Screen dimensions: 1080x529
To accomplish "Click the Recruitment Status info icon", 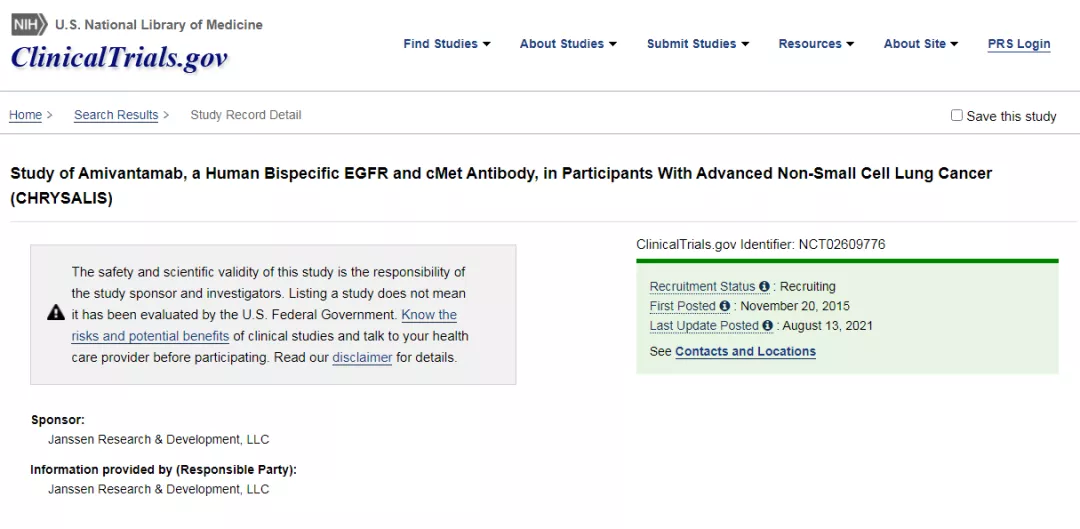I will 764,287.
